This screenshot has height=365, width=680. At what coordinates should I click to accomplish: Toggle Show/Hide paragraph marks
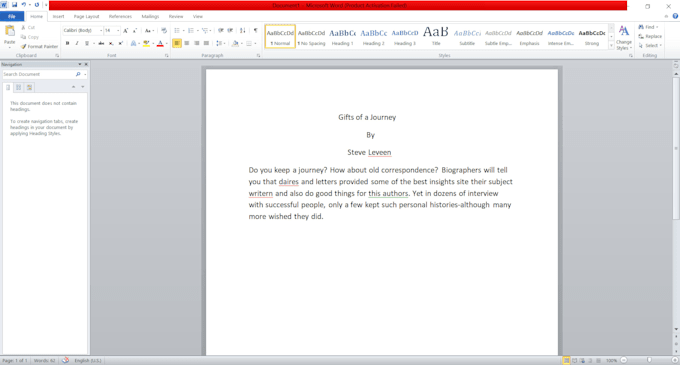(x=255, y=30)
